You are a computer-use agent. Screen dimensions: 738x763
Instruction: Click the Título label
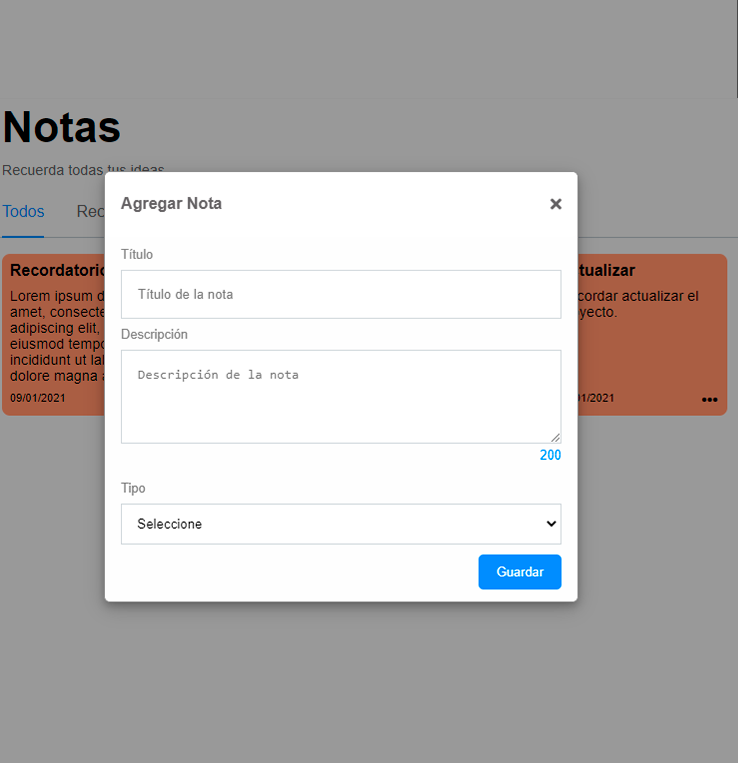click(137, 254)
